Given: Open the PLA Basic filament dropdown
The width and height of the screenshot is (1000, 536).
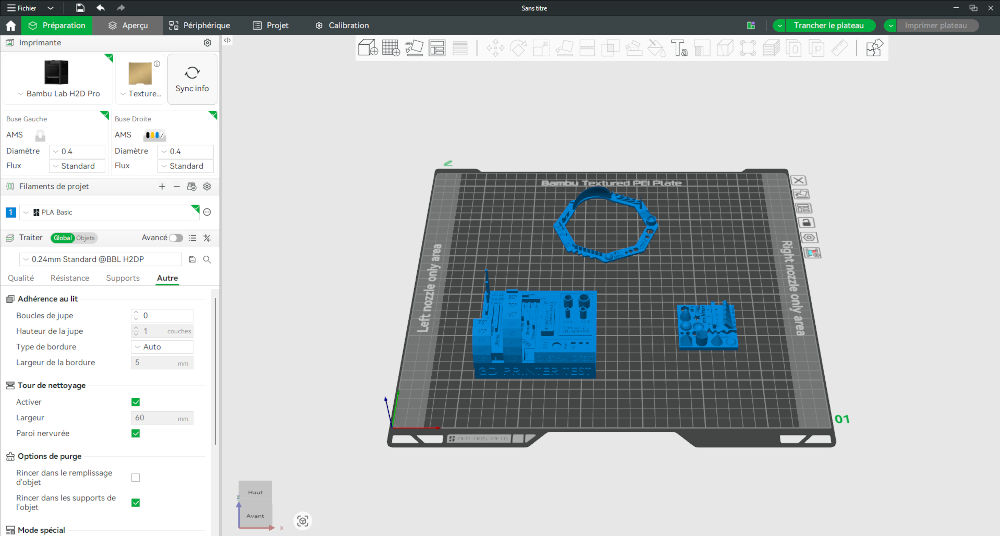Looking at the screenshot, I should pyautogui.click(x=110, y=212).
